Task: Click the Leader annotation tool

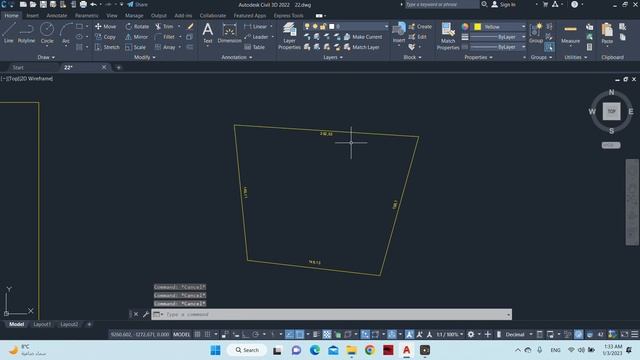Action: (x=256, y=37)
